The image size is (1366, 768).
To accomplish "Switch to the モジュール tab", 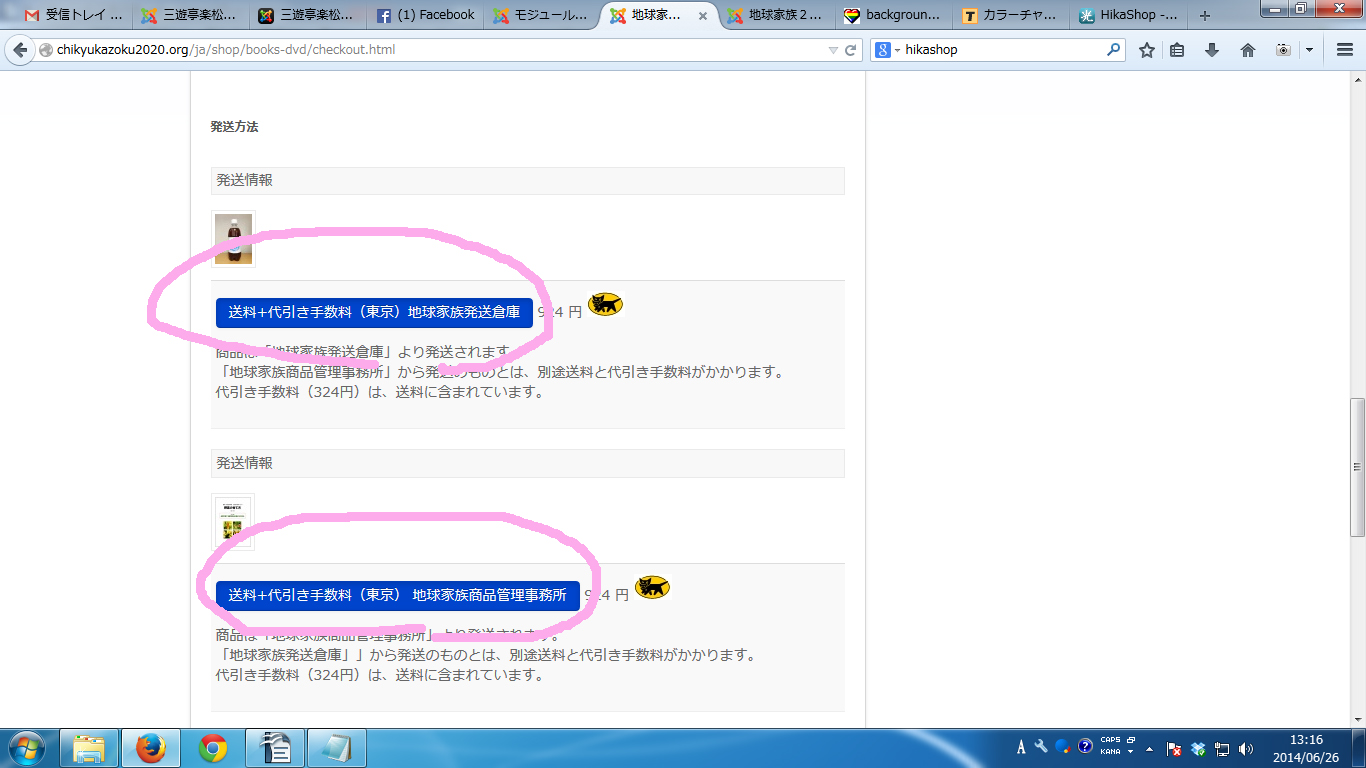I will (x=542, y=15).
